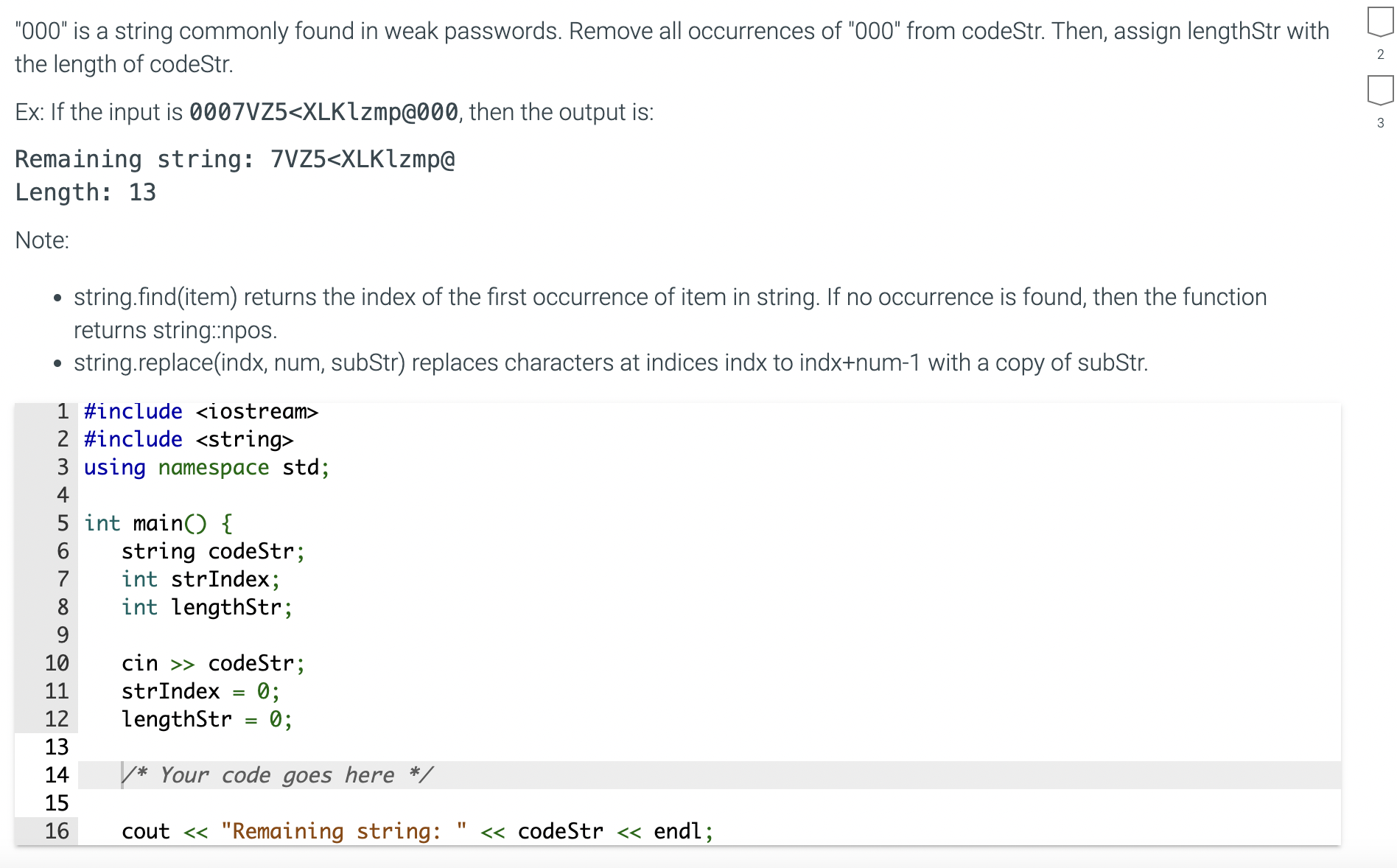Click the string.replace note bullet text
Image resolution: width=1397 pixels, height=868 pixels.
point(610,363)
